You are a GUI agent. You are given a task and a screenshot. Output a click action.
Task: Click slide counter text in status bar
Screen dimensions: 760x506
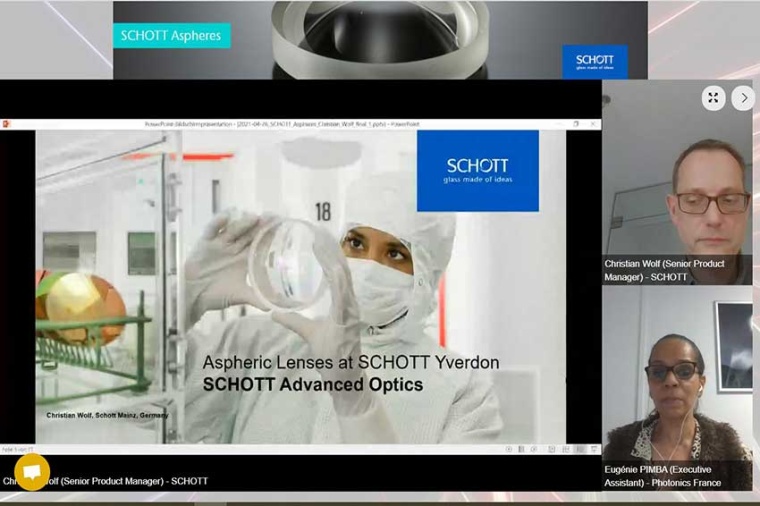coord(17,449)
